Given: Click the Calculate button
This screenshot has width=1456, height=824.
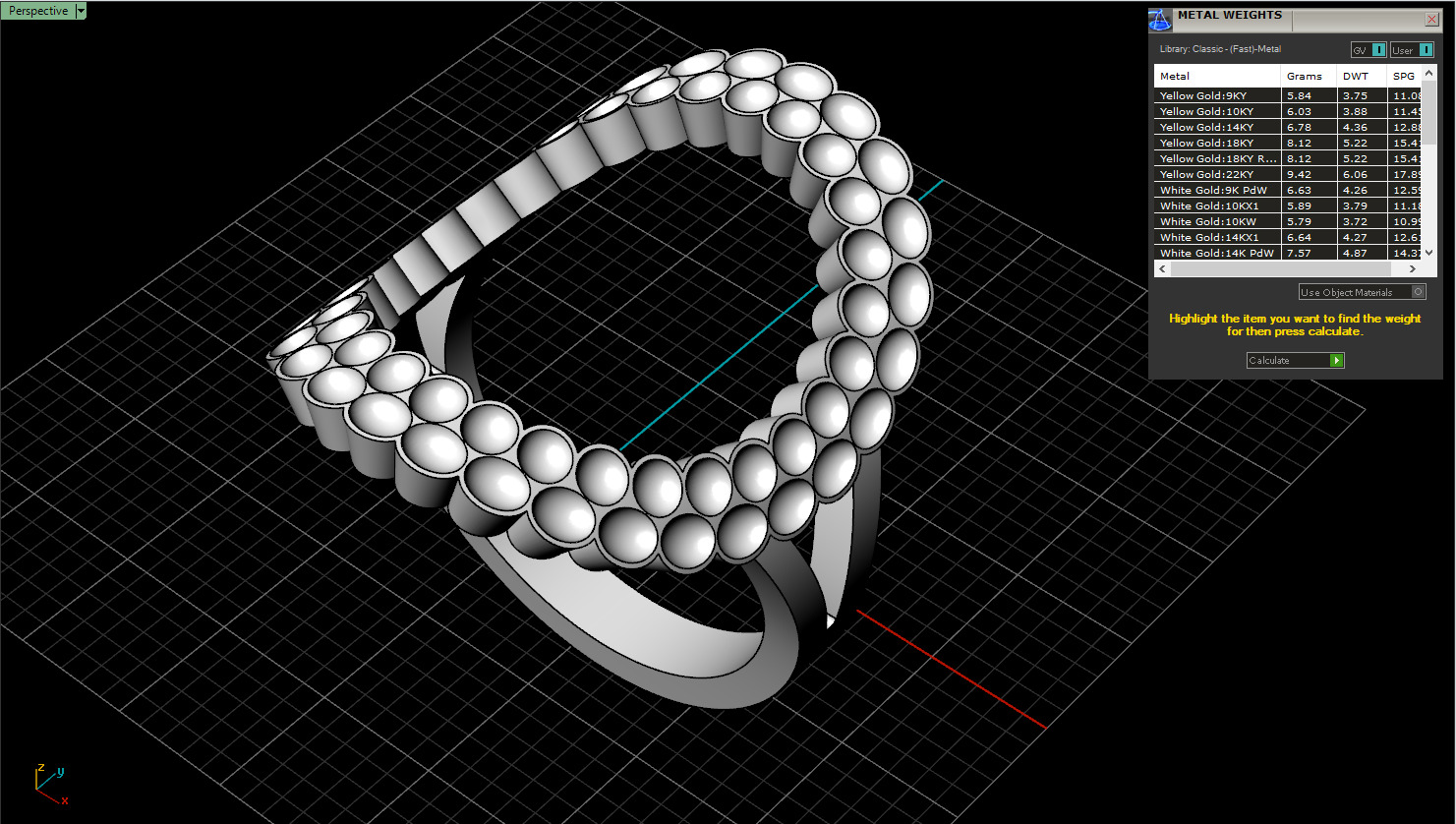Looking at the screenshot, I should [x=1295, y=361].
